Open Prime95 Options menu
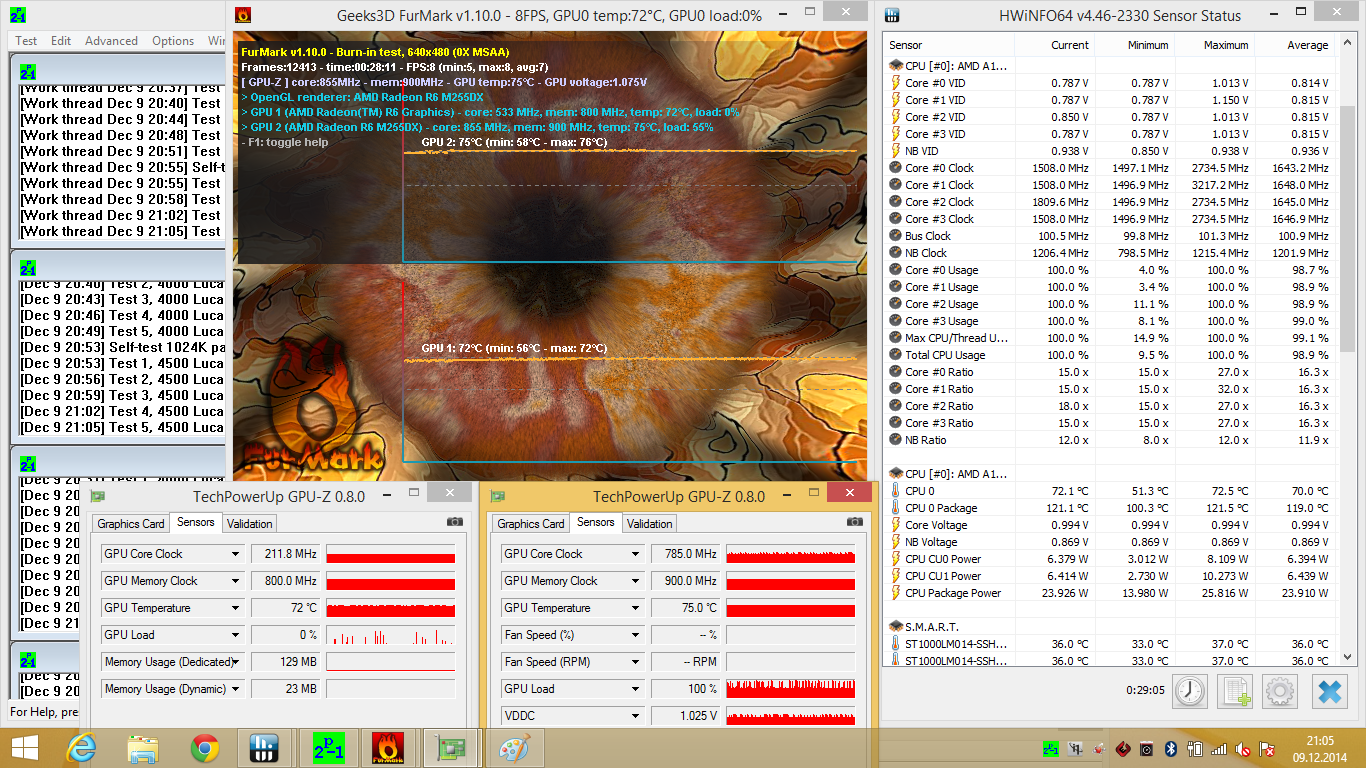Image resolution: width=1366 pixels, height=768 pixels. tap(173, 41)
